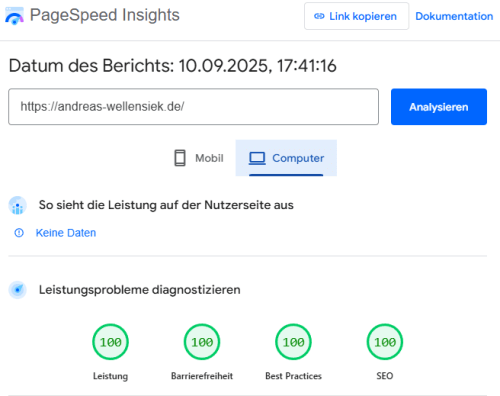
Task: Click the So sieht die Leistung heading
Action: click(x=166, y=205)
